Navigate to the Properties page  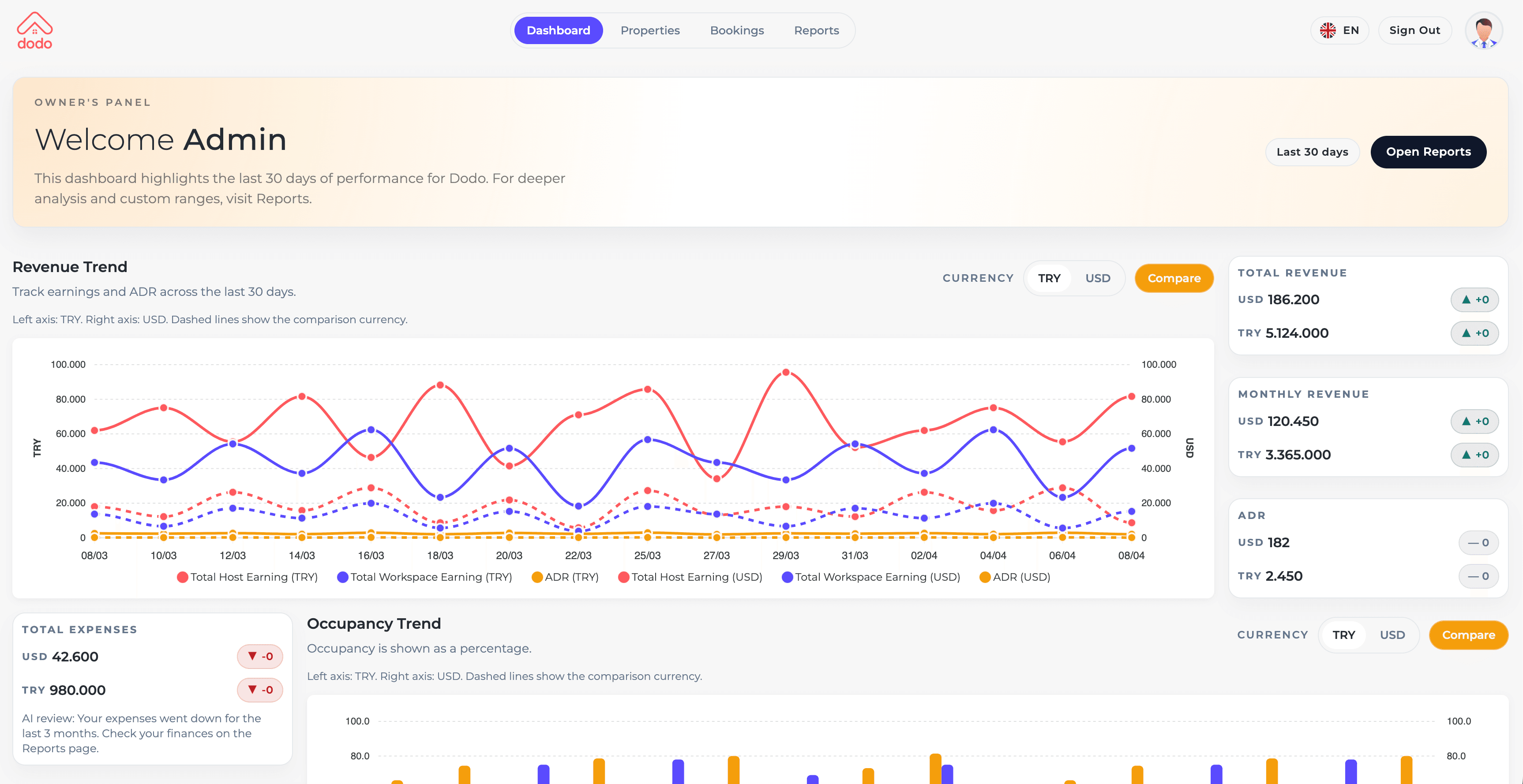coord(650,30)
